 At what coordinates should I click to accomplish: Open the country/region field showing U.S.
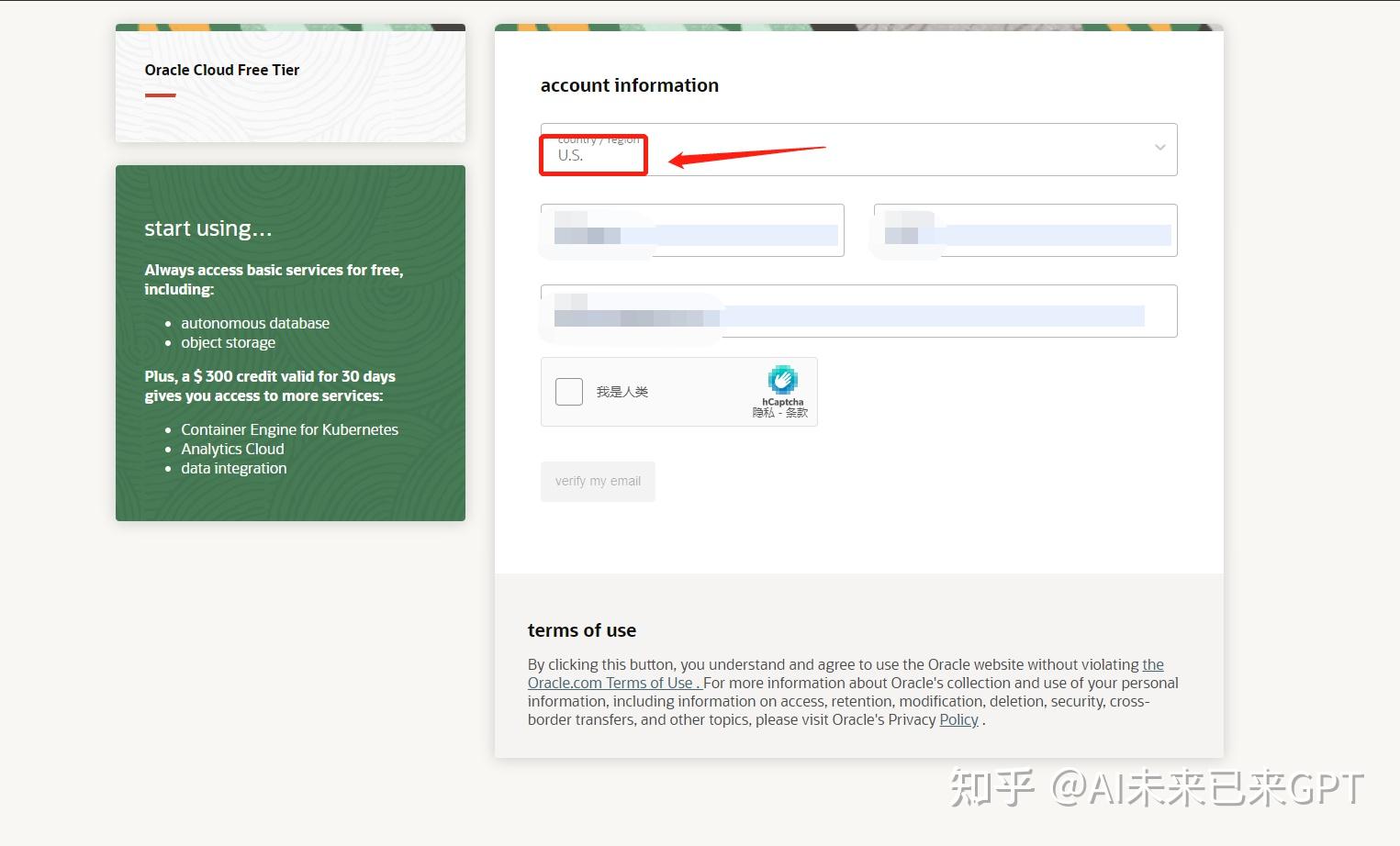(858, 150)
